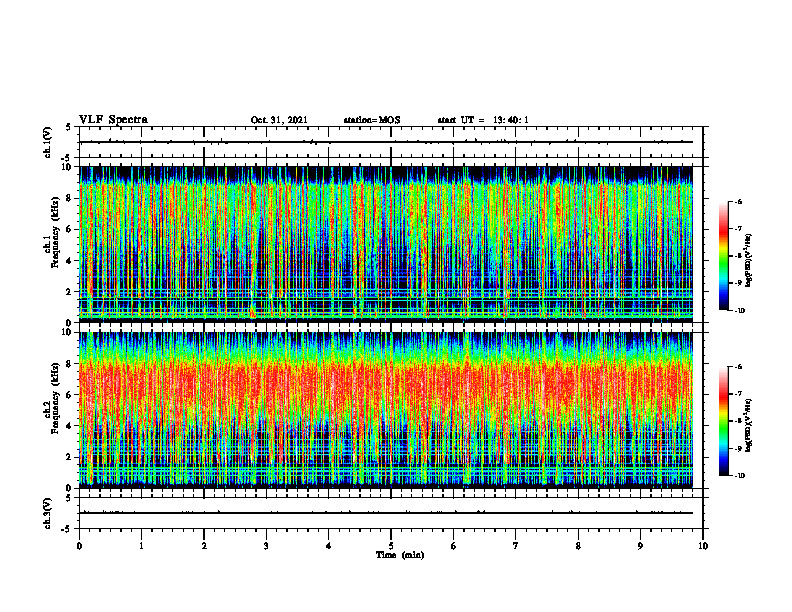Click the ch.1 spectrogram color bar

(x=723, y=256)
